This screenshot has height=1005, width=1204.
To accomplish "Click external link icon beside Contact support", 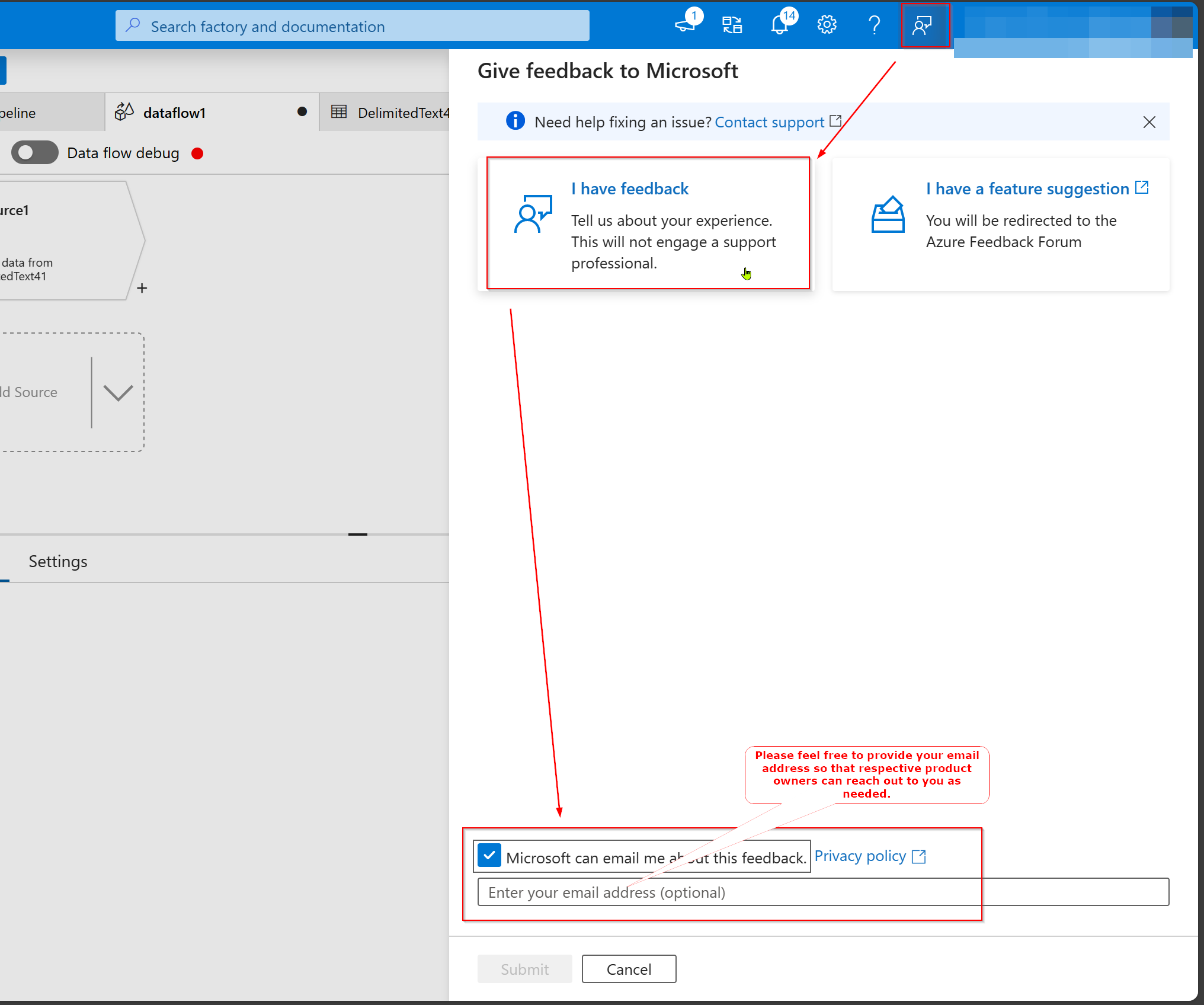I will 835,121.
